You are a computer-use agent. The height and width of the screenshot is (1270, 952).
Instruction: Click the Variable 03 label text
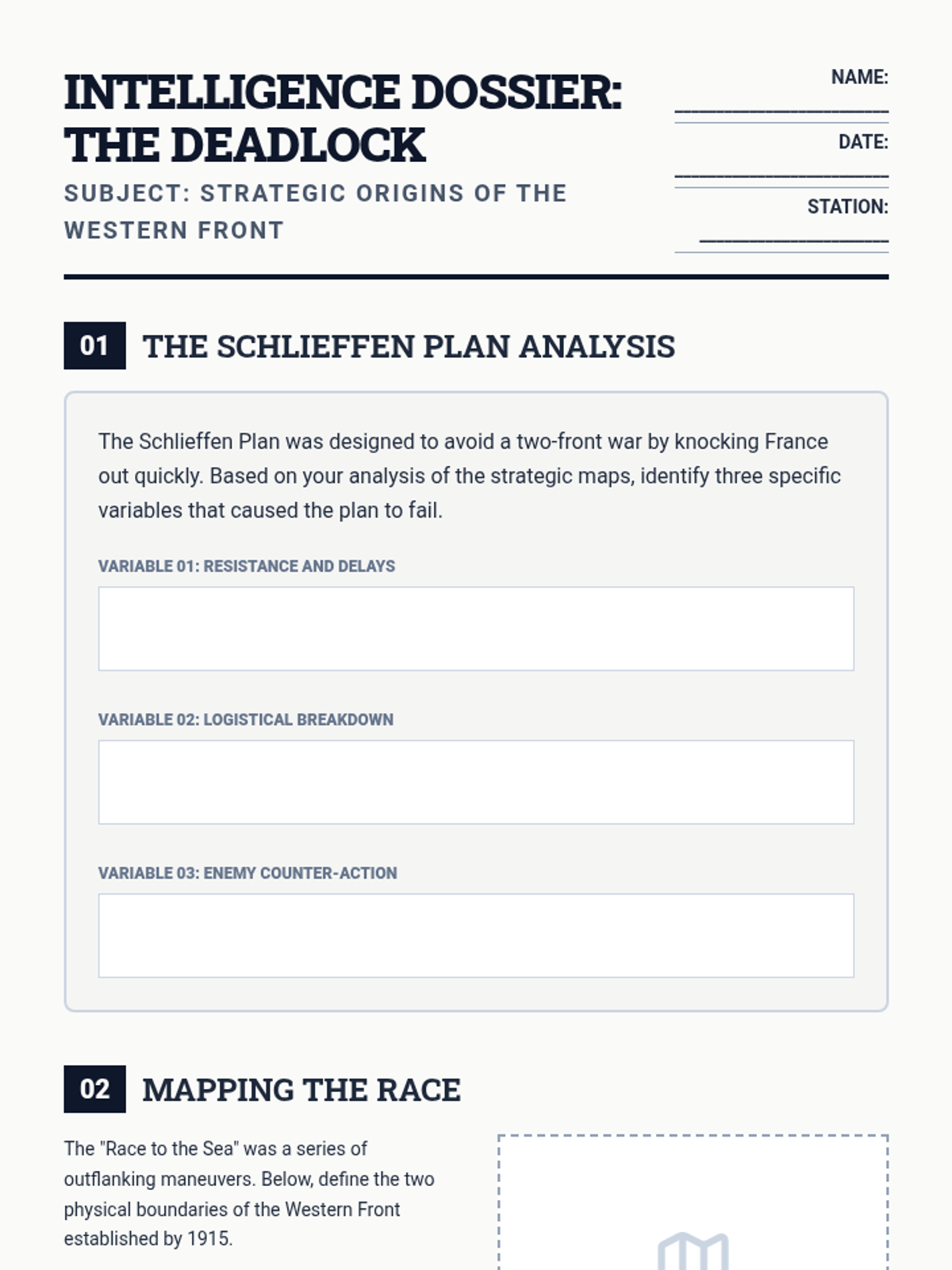point(248,872)
